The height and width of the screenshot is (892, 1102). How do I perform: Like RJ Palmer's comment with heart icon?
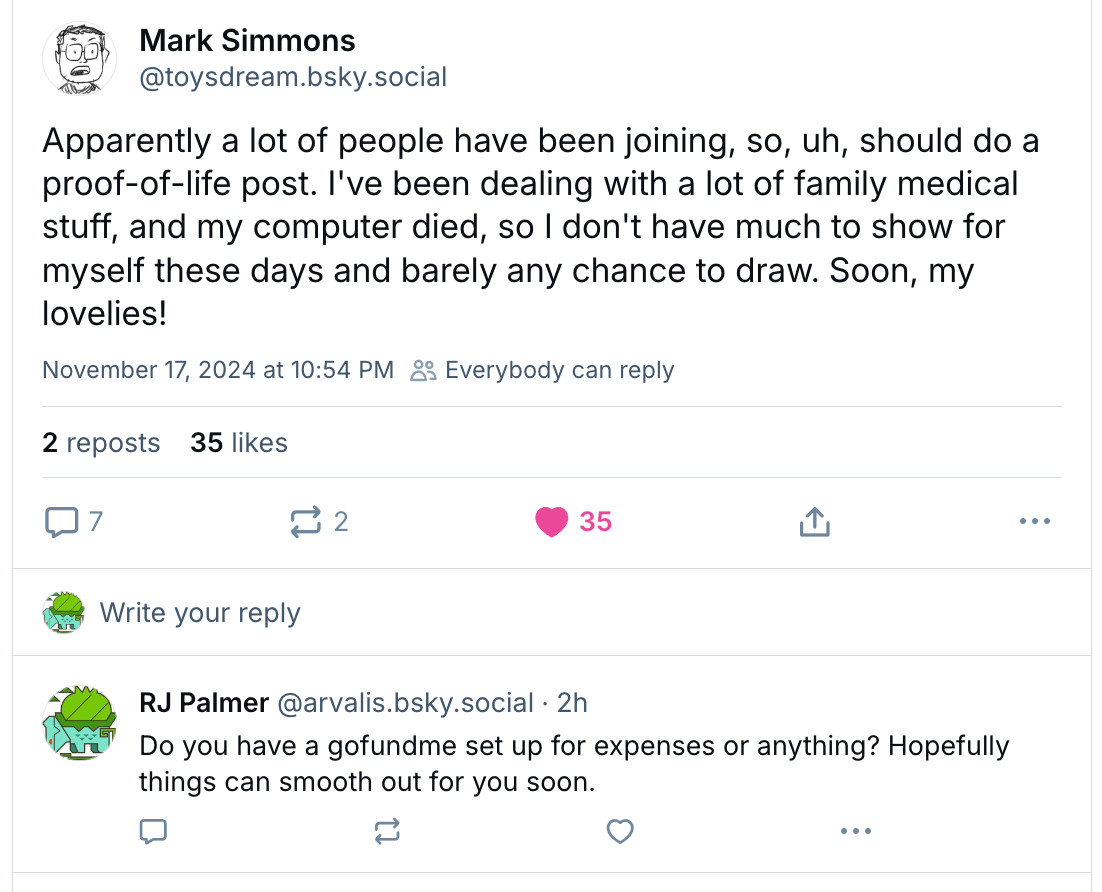tap(620, 831)
